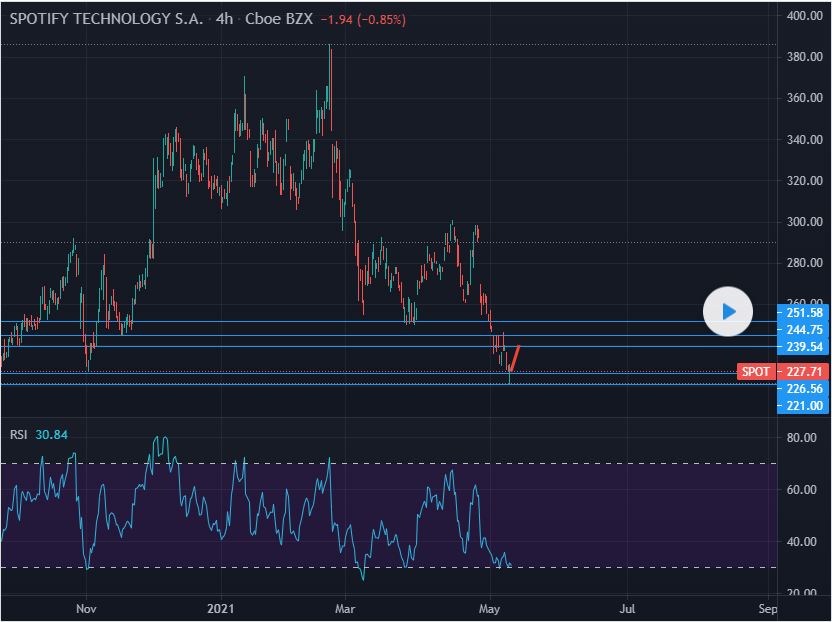This screenshot has width=832, height=622.
Task: Click the RSI value 30.84 readout
Action: click(51, 435)
